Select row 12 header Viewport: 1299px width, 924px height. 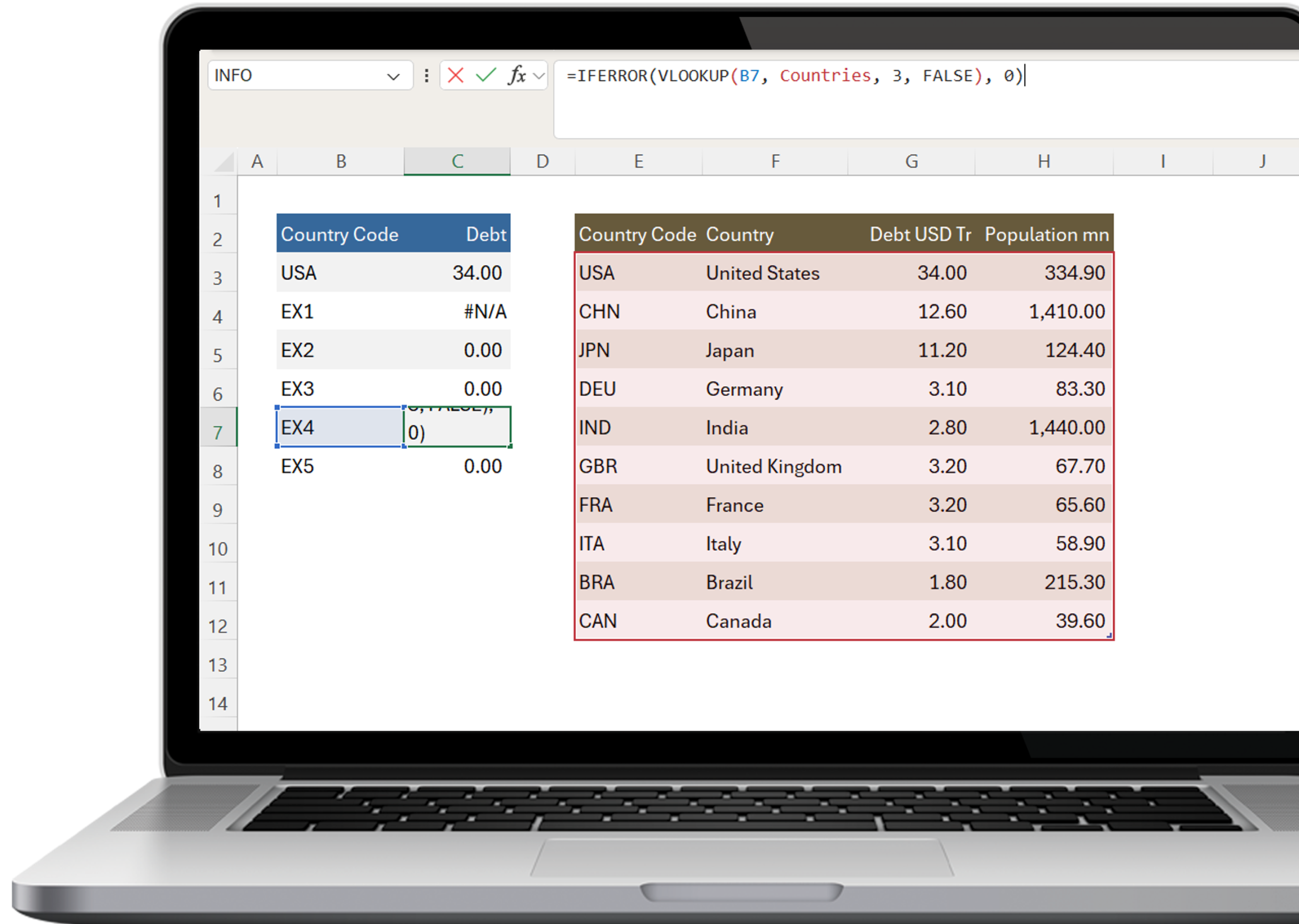click(218, 626)
